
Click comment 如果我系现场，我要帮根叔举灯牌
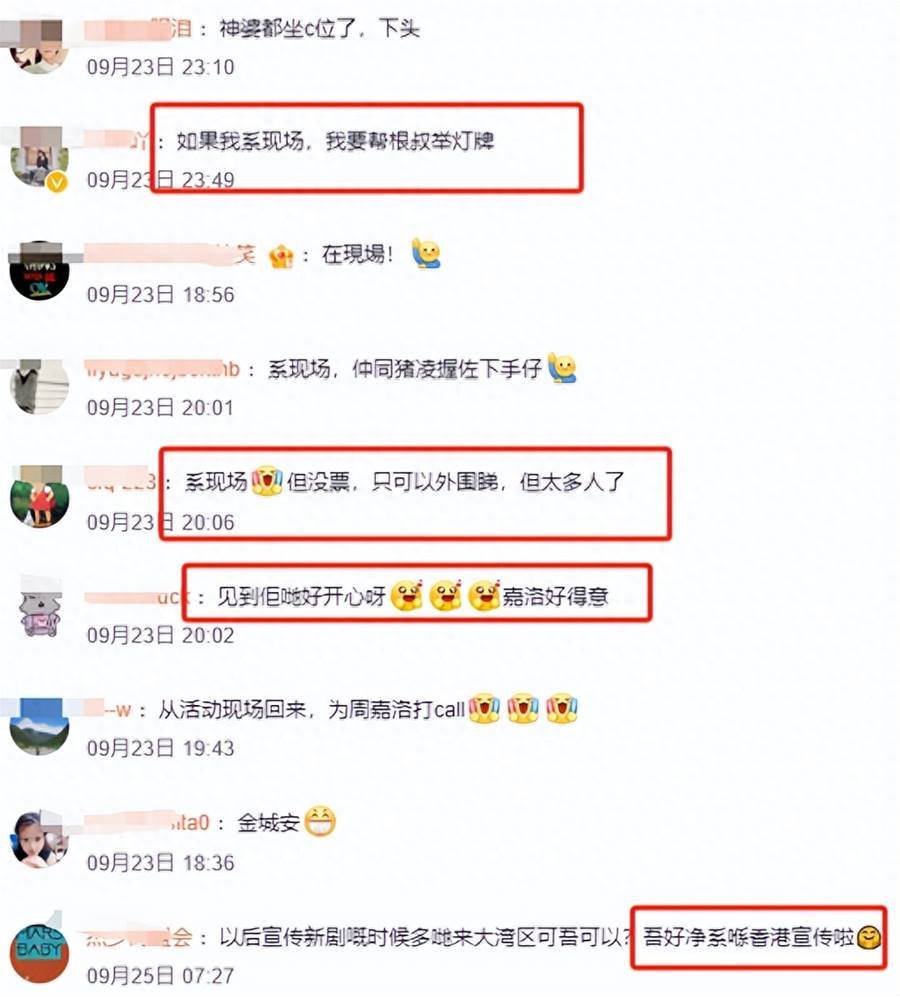tap(335, 141)
